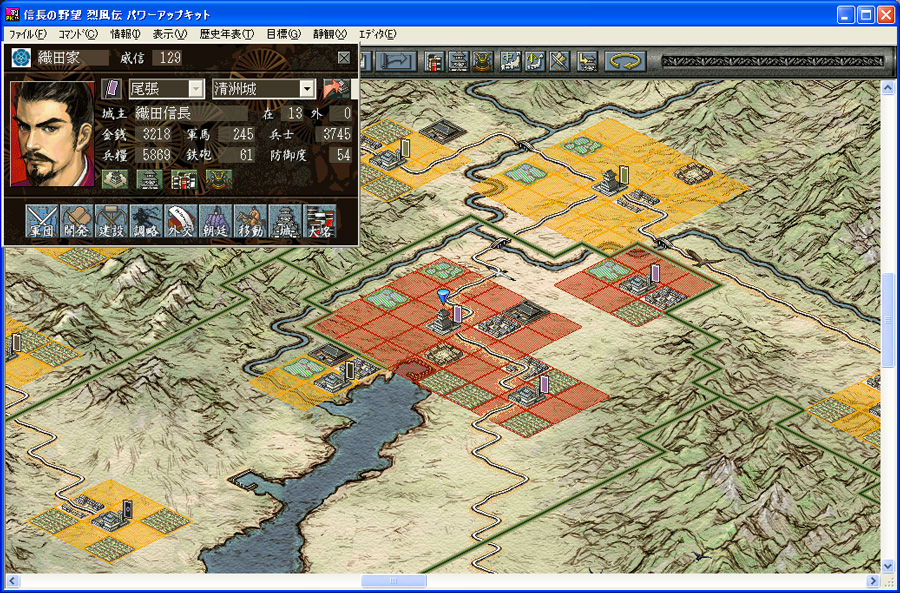Click the vertical scrollbar down arrow
This screenshot has width=900, height=593.
(x=887, y=566)
